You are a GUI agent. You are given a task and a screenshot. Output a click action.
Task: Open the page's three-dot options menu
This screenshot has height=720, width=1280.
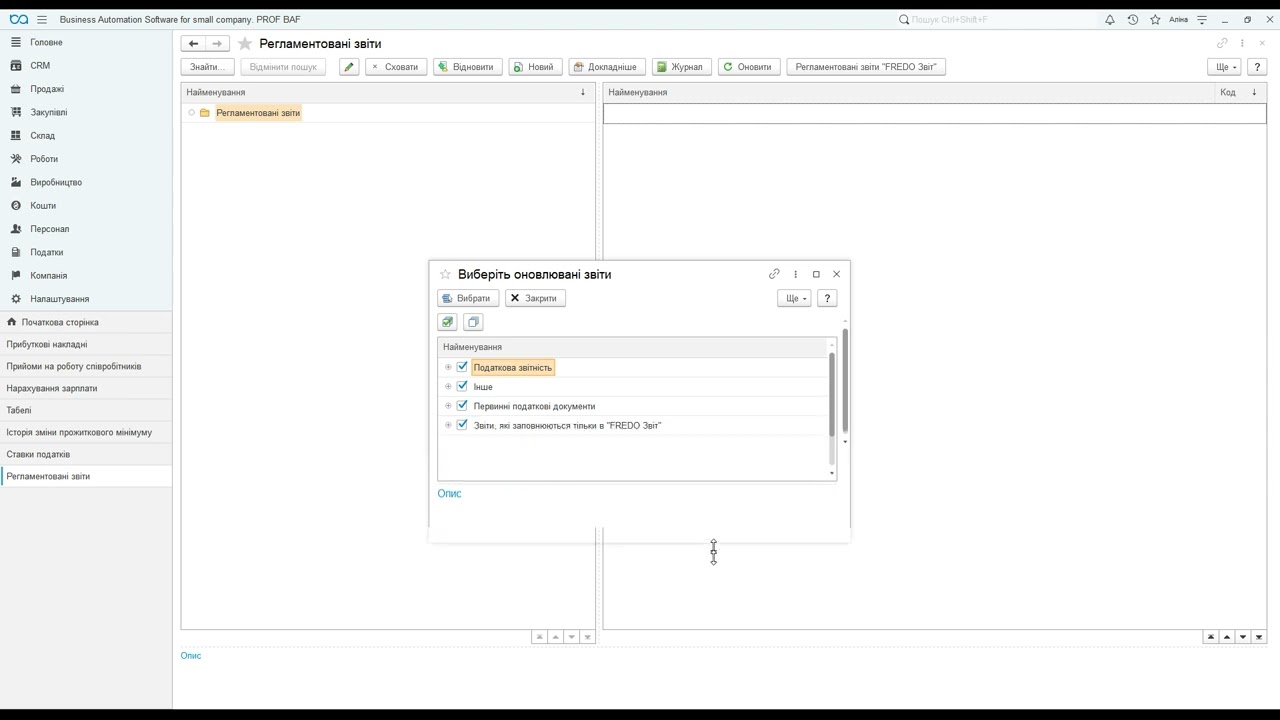[x=1242, y=43]
